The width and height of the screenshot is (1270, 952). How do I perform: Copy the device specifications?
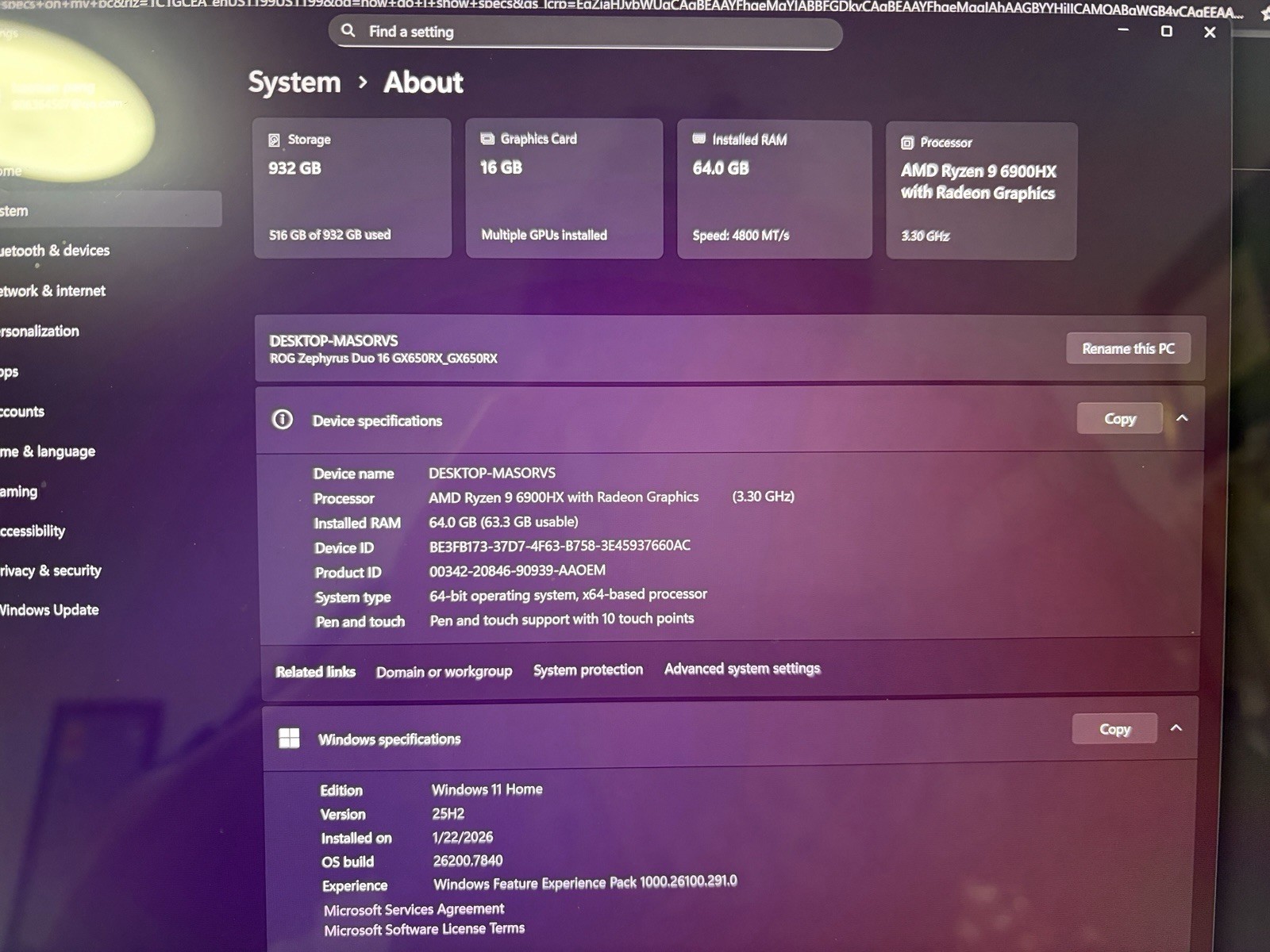[1120, 418]
